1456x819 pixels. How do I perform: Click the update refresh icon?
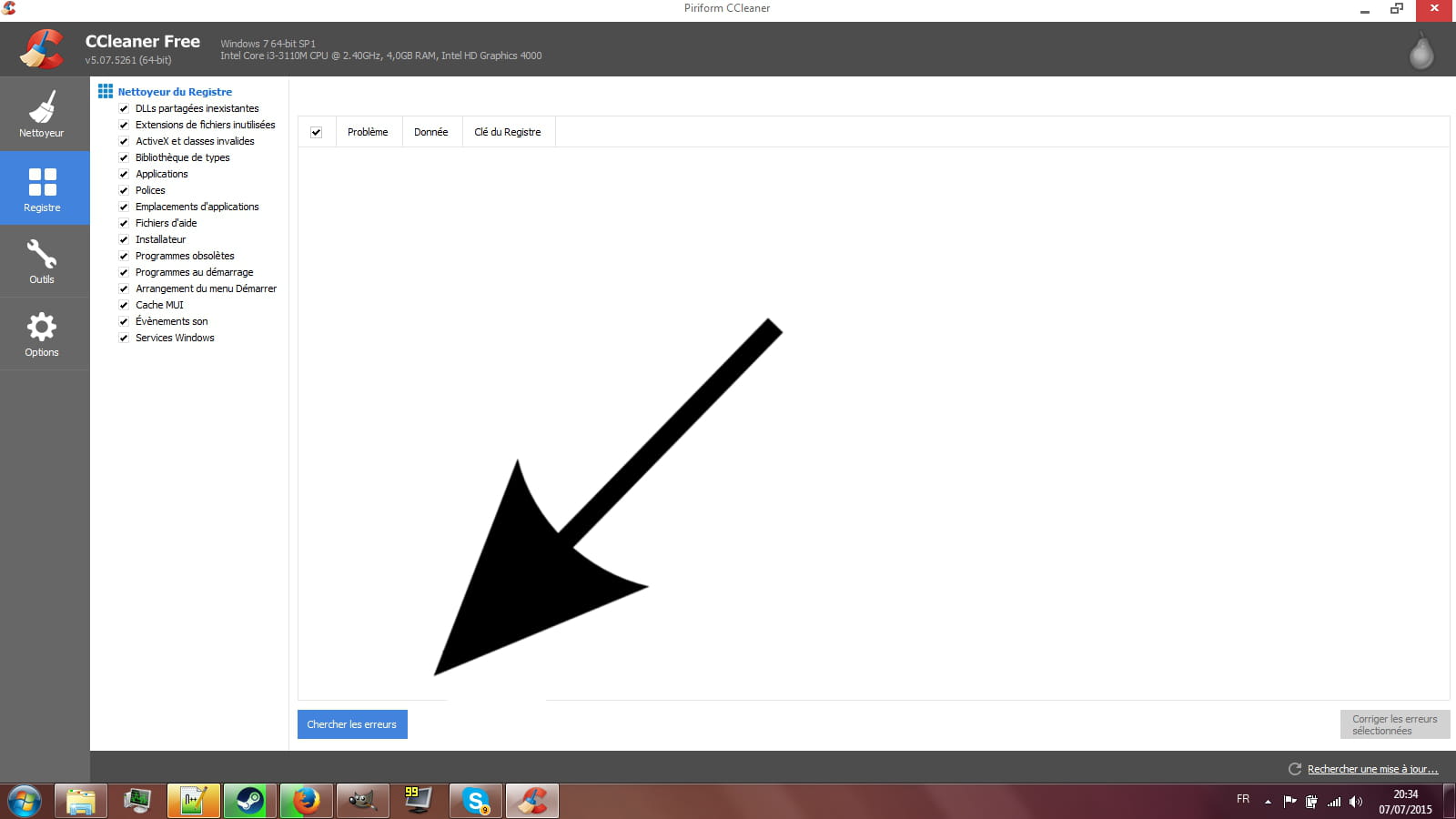click(x=1295, y=769)
